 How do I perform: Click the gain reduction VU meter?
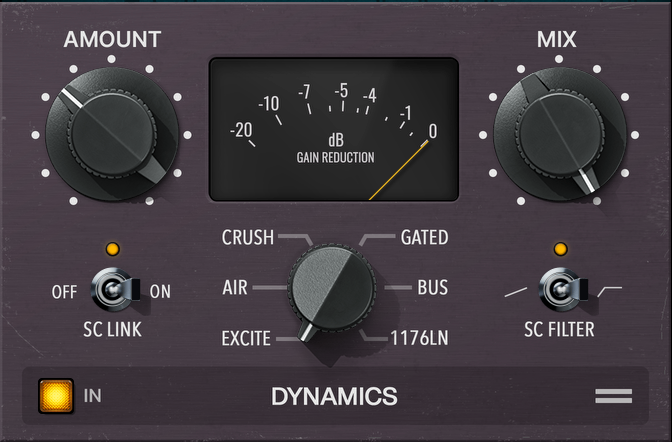pos(334,129)
